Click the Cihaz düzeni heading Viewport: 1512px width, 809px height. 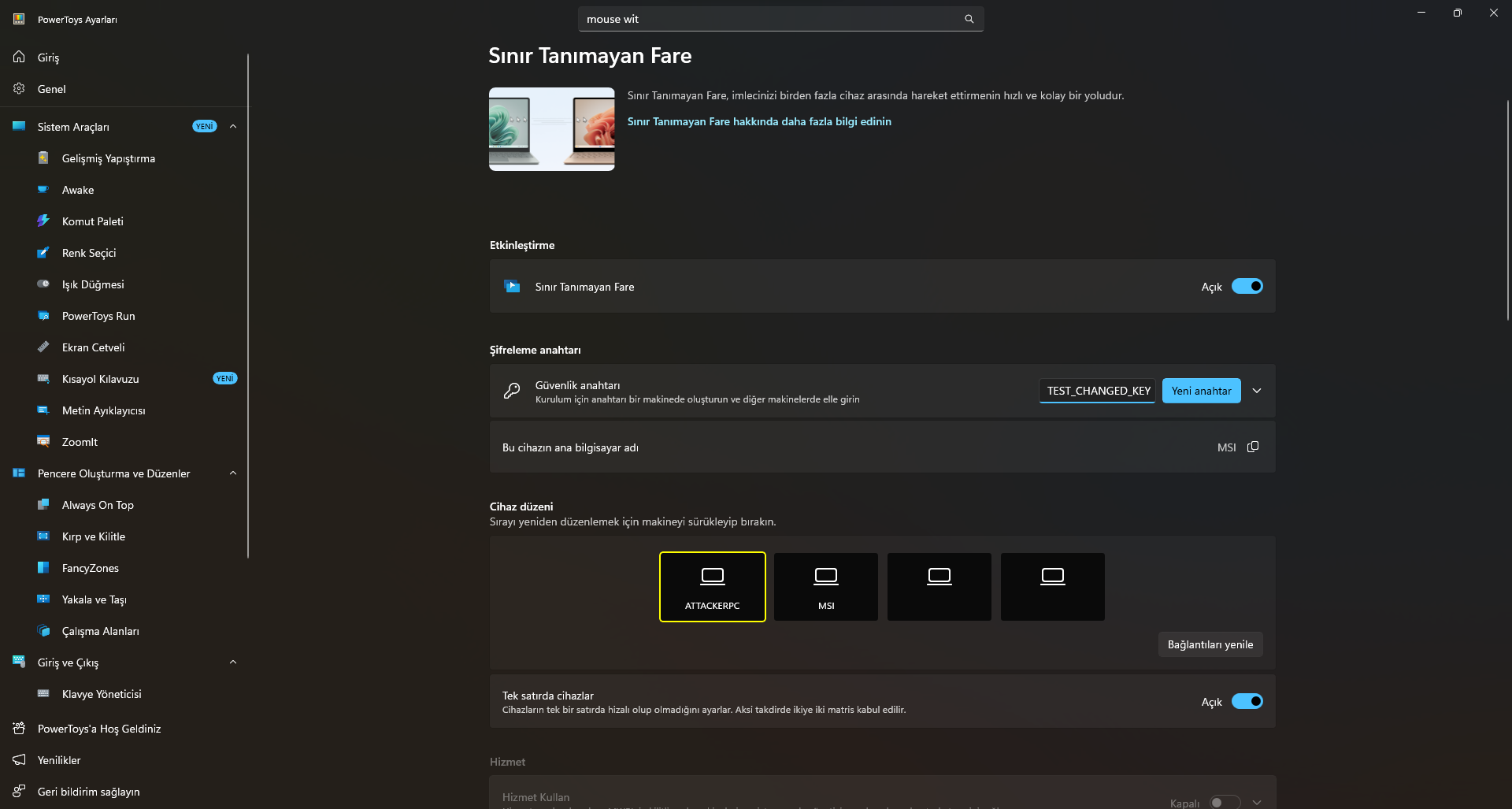click(521, 507)
